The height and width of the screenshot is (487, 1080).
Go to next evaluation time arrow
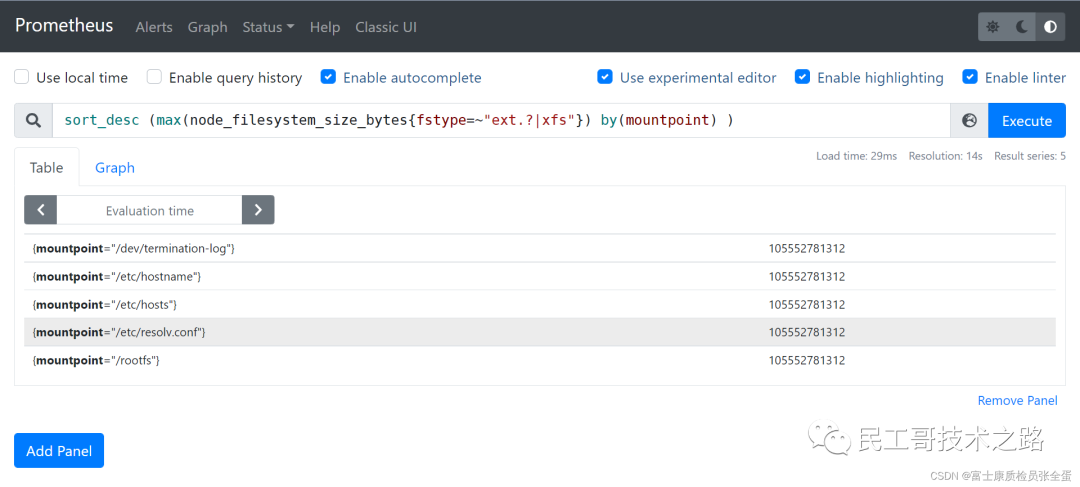(258, 210)
